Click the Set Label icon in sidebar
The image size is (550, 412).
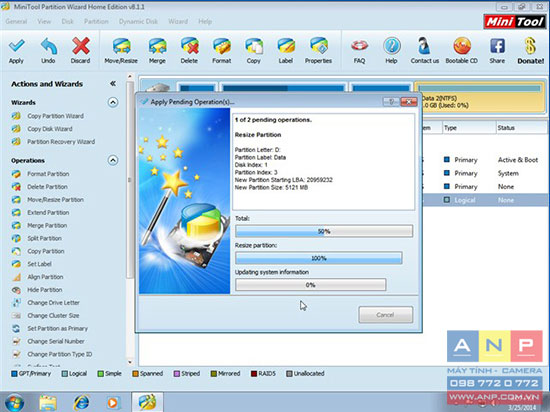click(16, 264)
